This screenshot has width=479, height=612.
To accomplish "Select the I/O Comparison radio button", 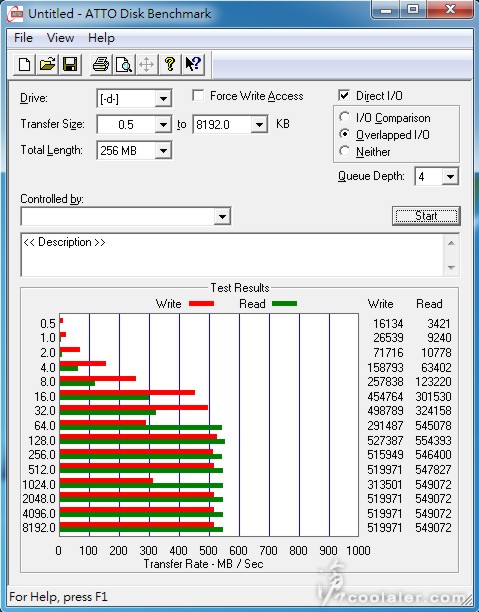I will click(x=344, y=117).
